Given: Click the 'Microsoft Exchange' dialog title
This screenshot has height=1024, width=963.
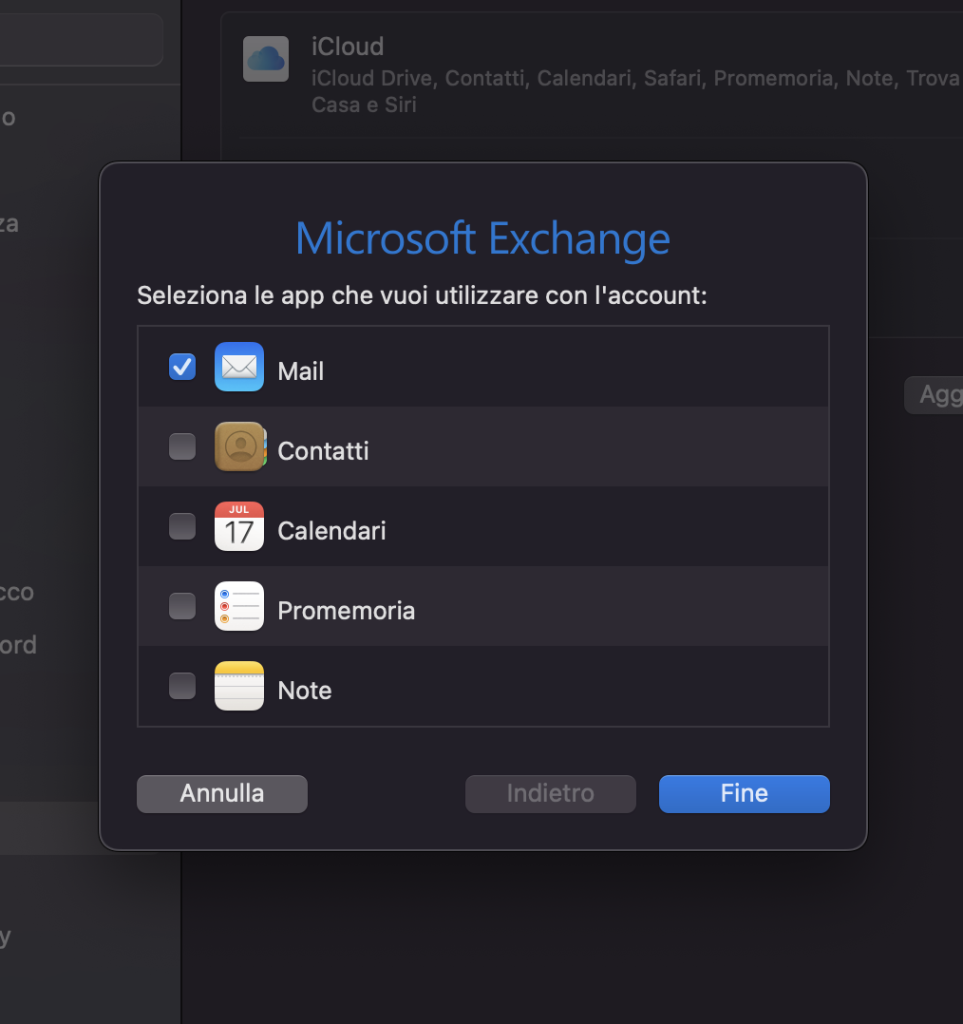Looking at the screenshot, I should point(483,238).
